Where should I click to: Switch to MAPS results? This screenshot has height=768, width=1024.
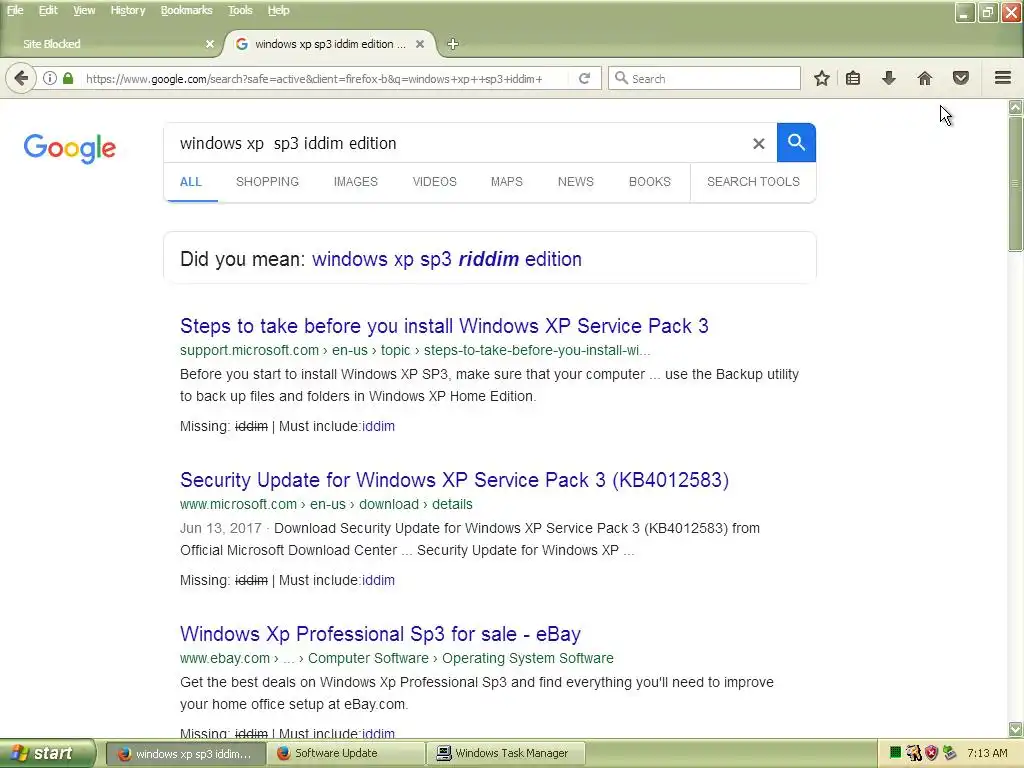(x=507, y=182)
